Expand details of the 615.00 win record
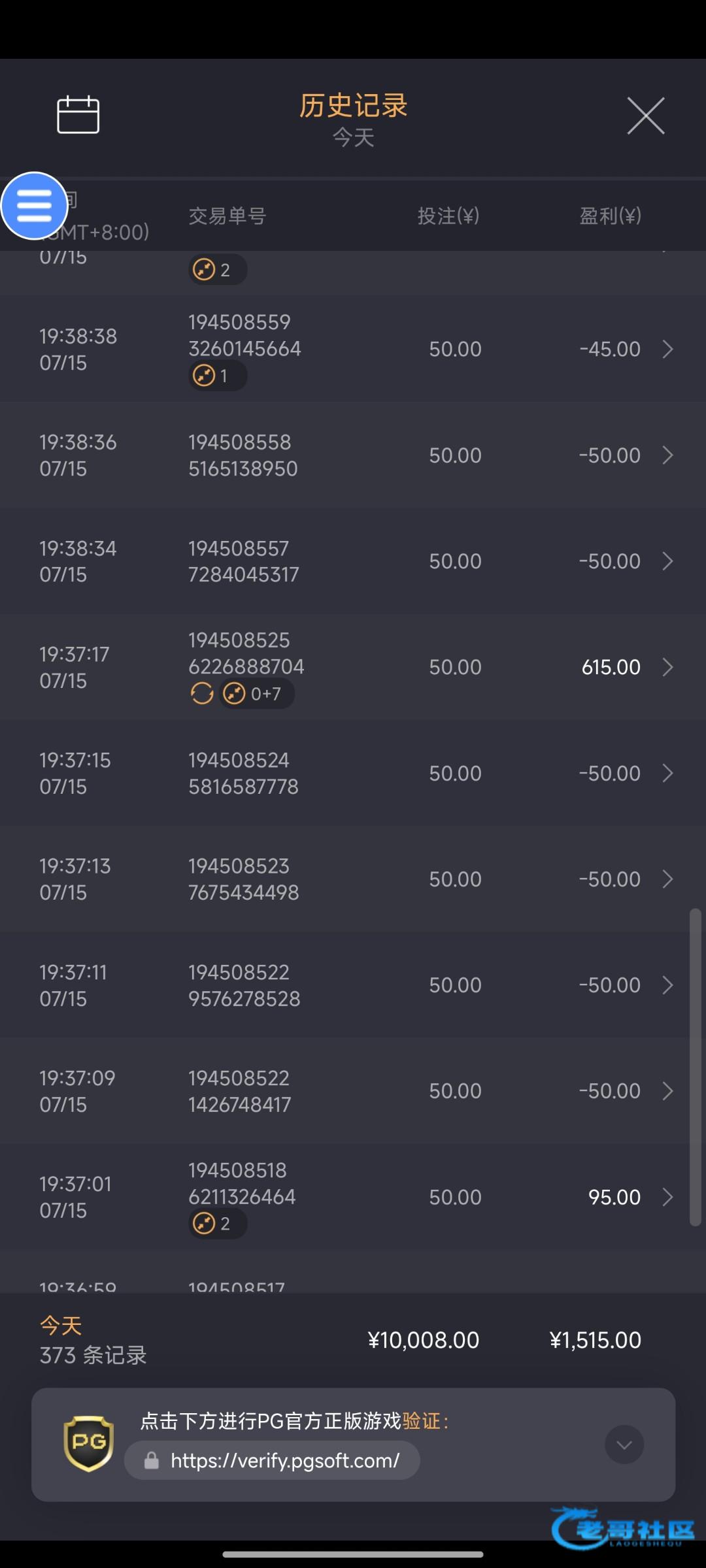 tap(667, 667)
